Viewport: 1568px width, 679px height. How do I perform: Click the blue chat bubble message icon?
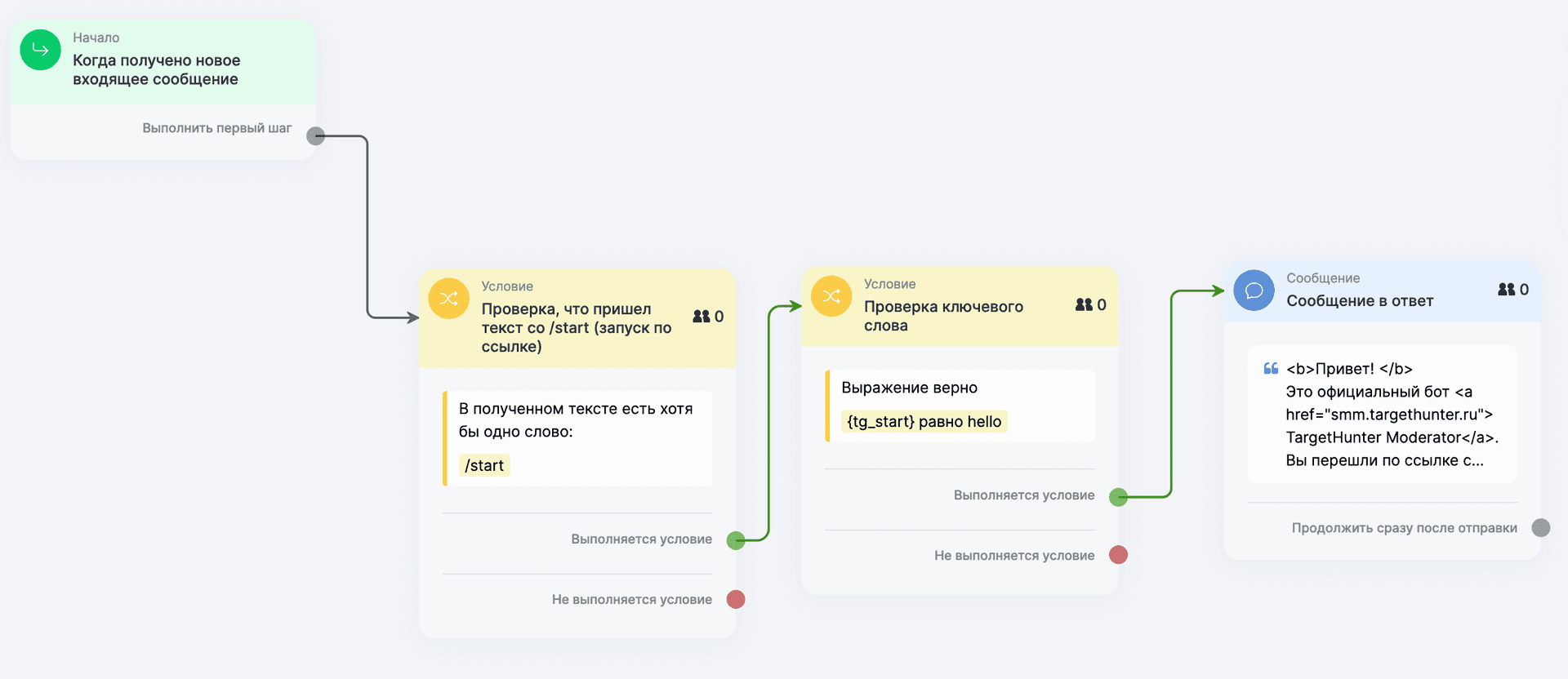pyautogui.click(x=1254, y=291)
